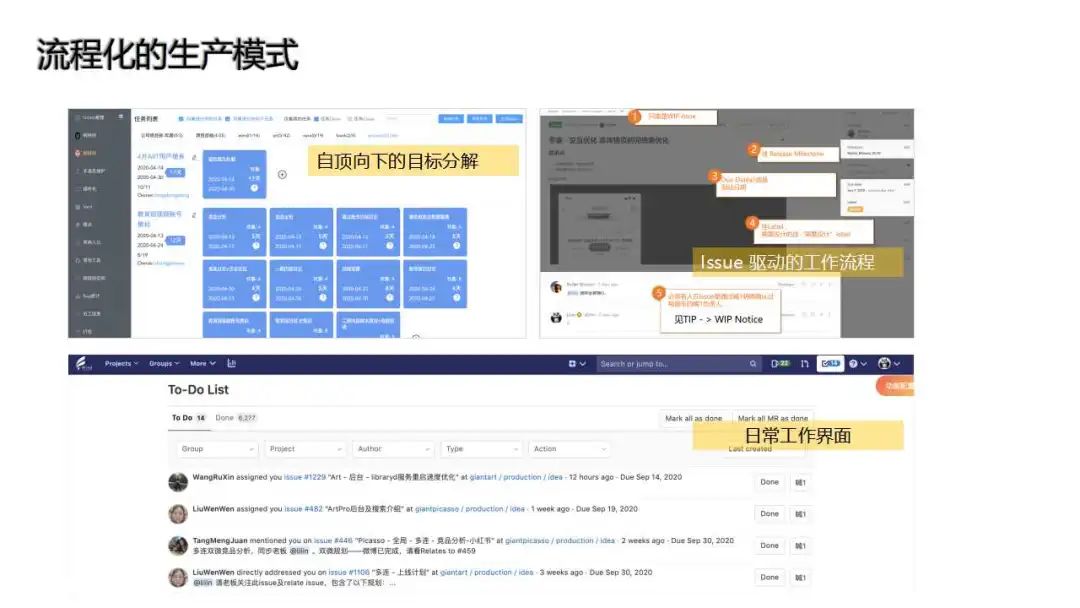Toggle the hamburger menu icon in task-board sidebar
1080x608 pixels.
coord(121,117)
